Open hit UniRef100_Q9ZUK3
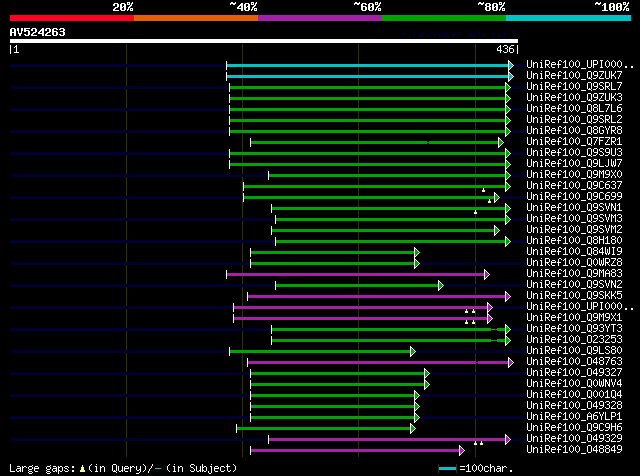Image resolution: width=640 pixels, height=476 pixels. 574,98
